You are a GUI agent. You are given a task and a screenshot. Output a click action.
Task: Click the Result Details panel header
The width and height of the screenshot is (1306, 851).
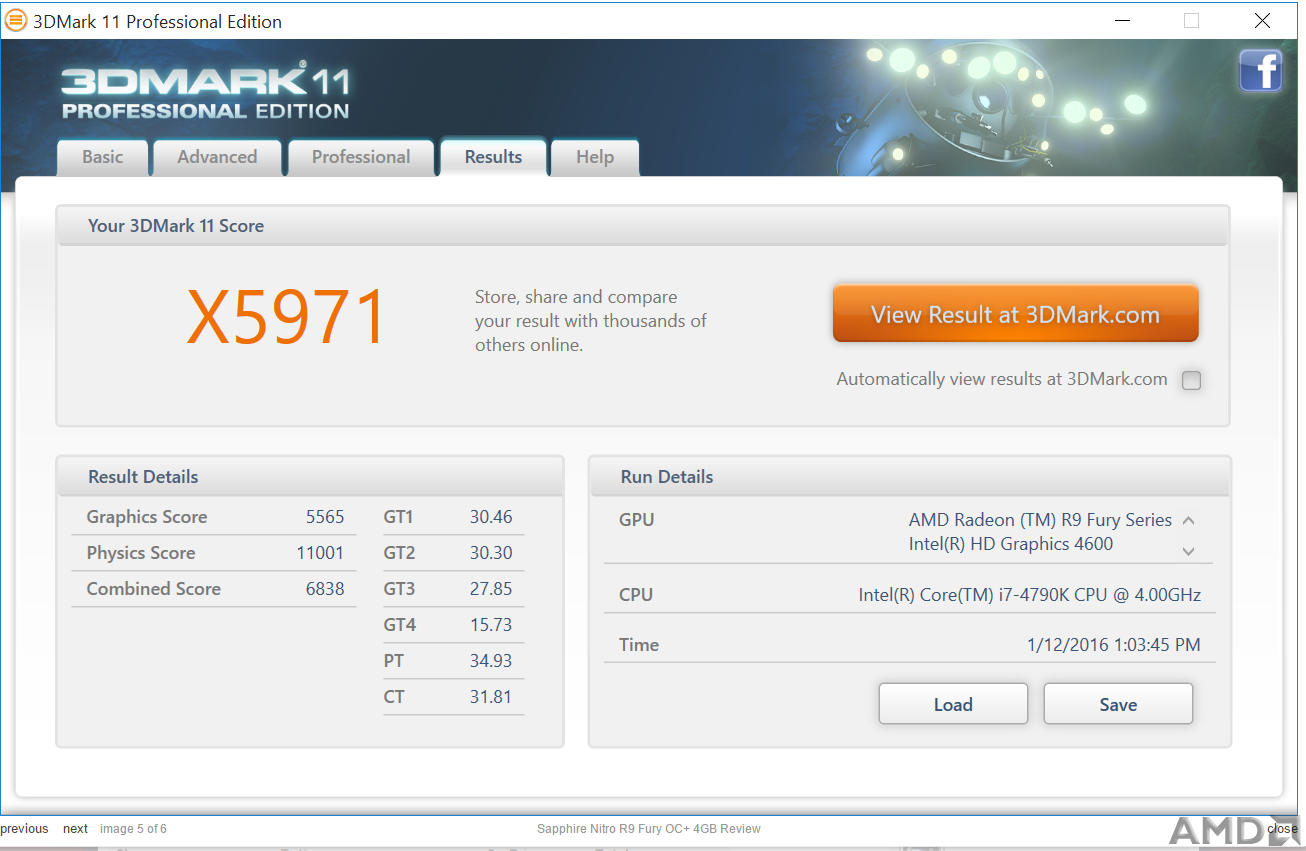310,477
